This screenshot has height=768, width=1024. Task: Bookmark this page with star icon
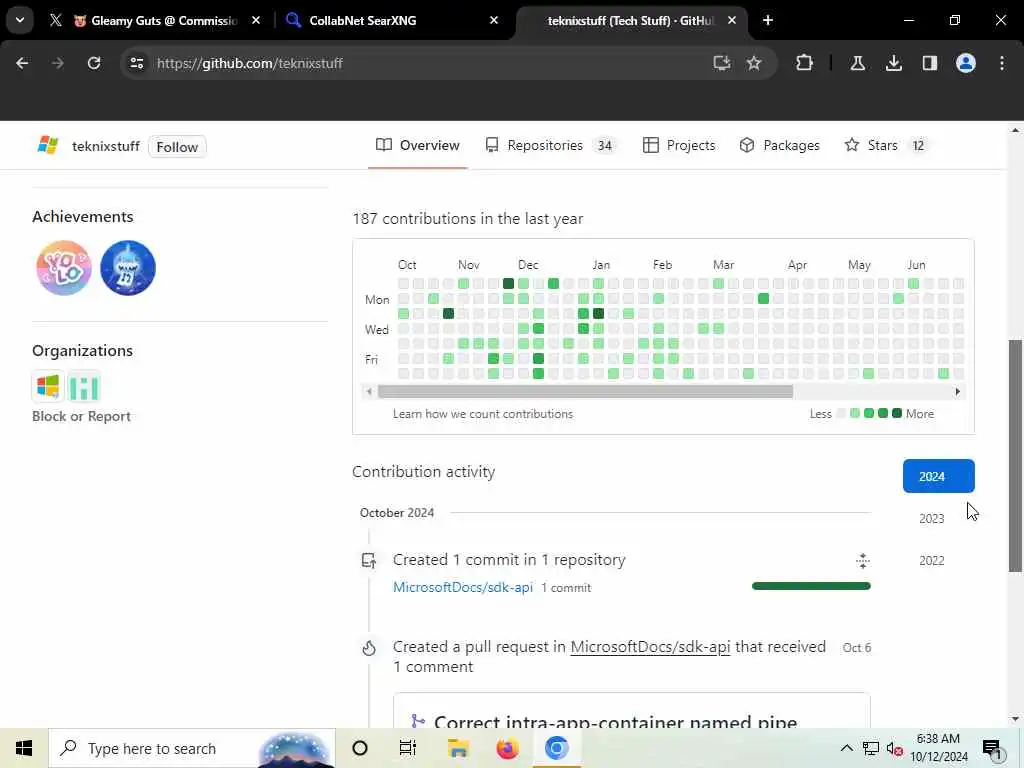tap(754, 63)
